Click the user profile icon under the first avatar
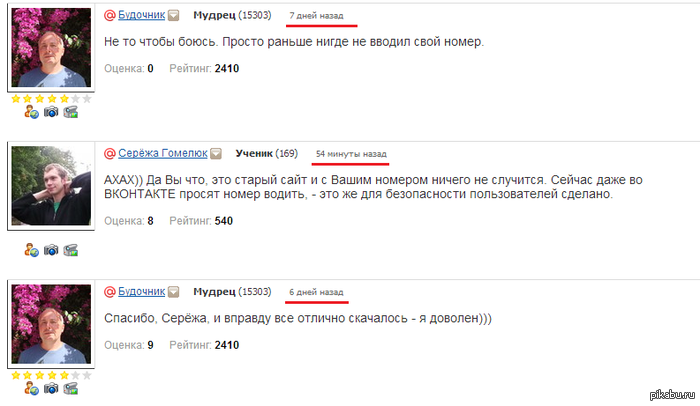 [31, 112]
